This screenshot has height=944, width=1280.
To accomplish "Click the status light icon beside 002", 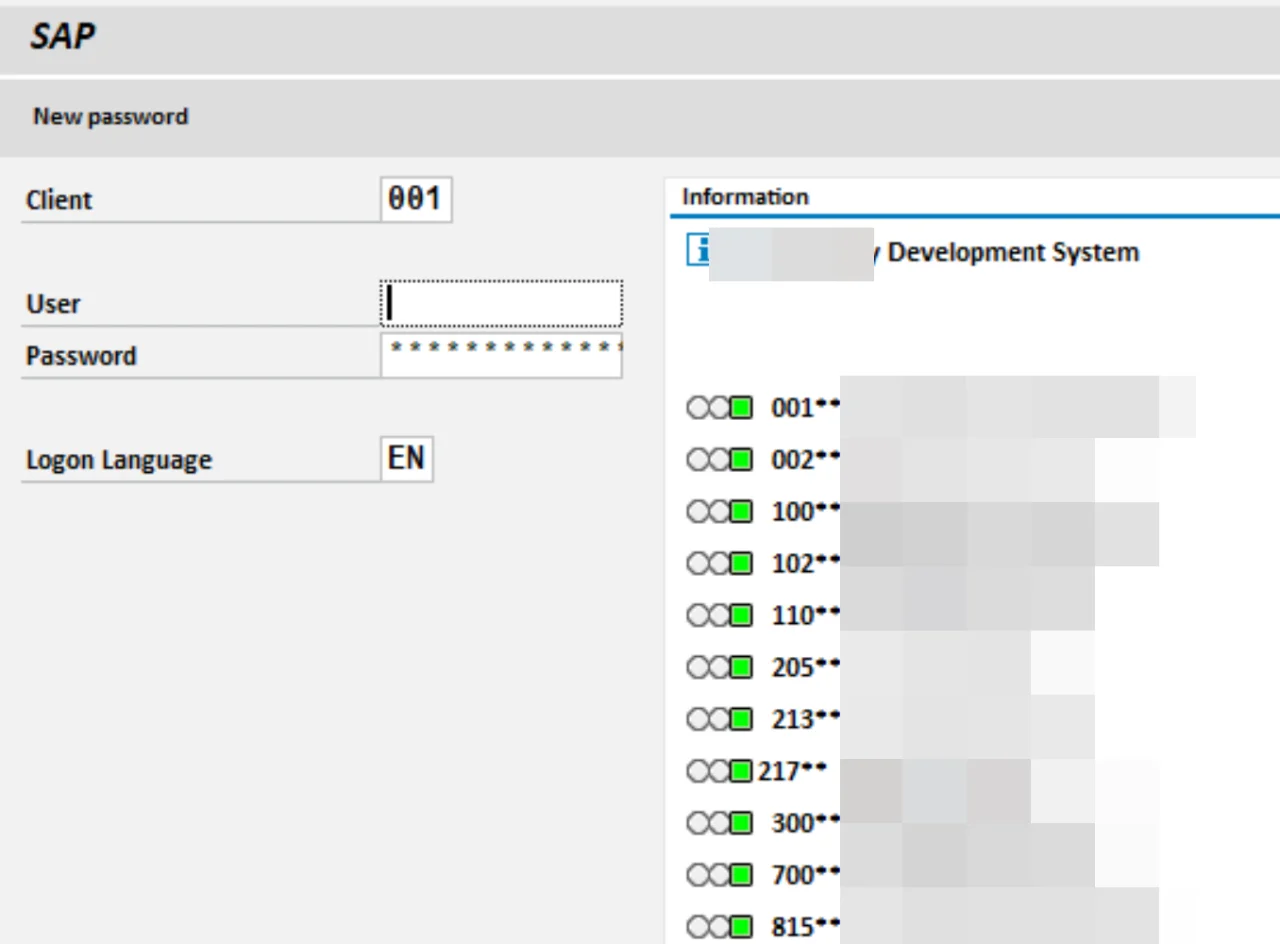I will coord(719,460).
